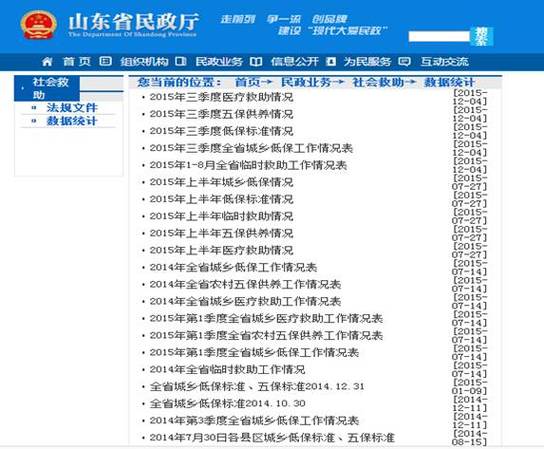Viewport: 544px width, 449px height.
Task: Open 2014年全省城乡医疗救助工作情况表
Action: pos(245,301)
